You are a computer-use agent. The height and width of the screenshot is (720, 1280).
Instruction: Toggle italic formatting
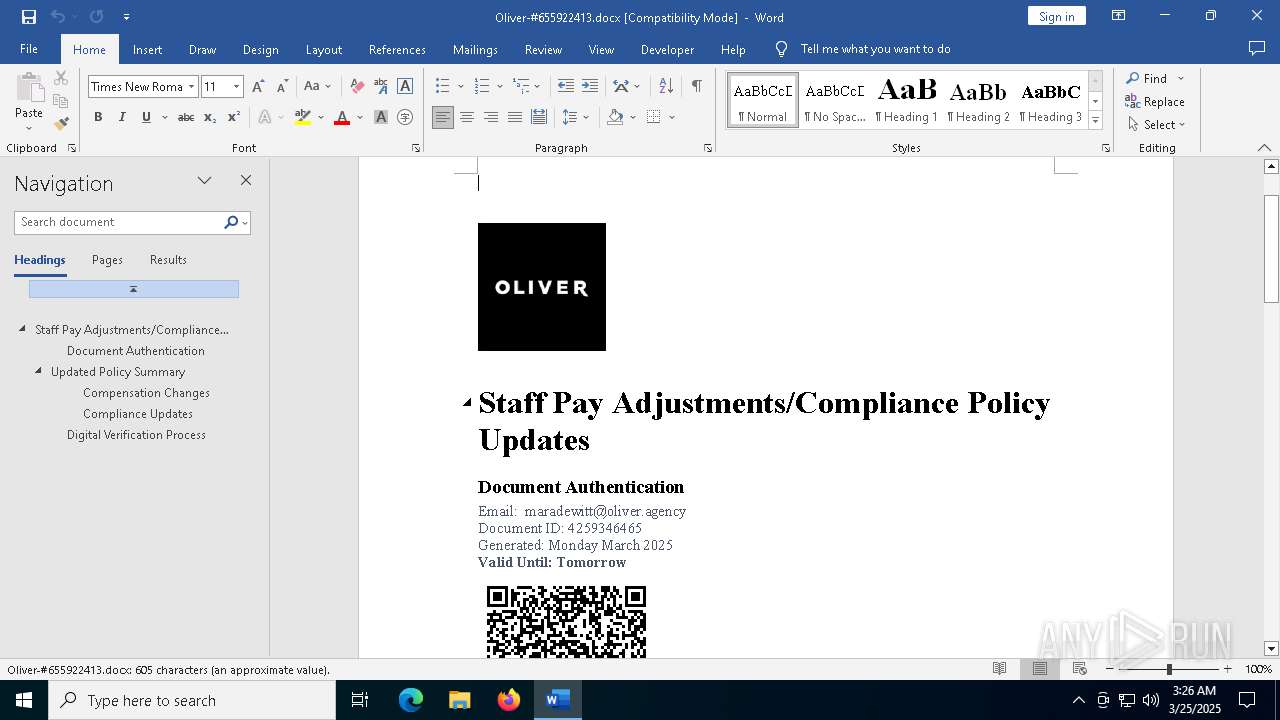(122, 117)
